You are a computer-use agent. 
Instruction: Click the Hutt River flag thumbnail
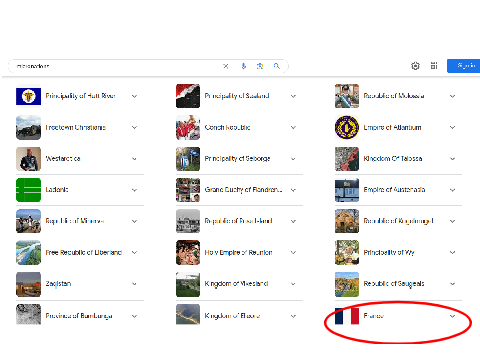click(28, 96)
